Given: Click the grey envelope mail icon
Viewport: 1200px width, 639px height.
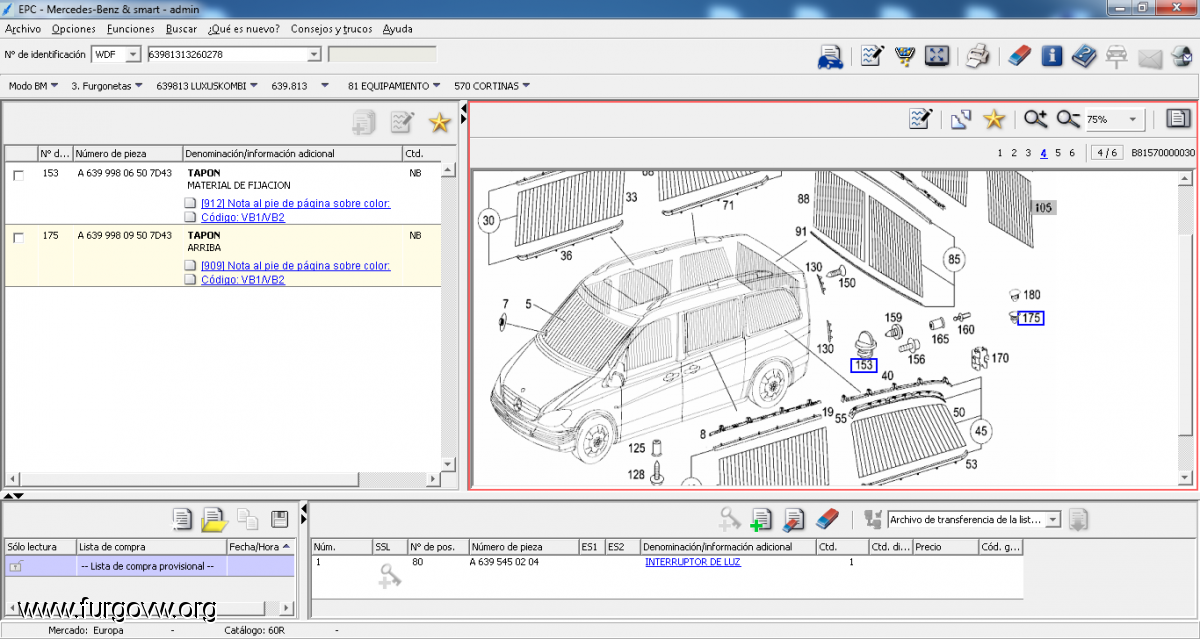Looking at the screenshot, I should (x=1150, y=58).
